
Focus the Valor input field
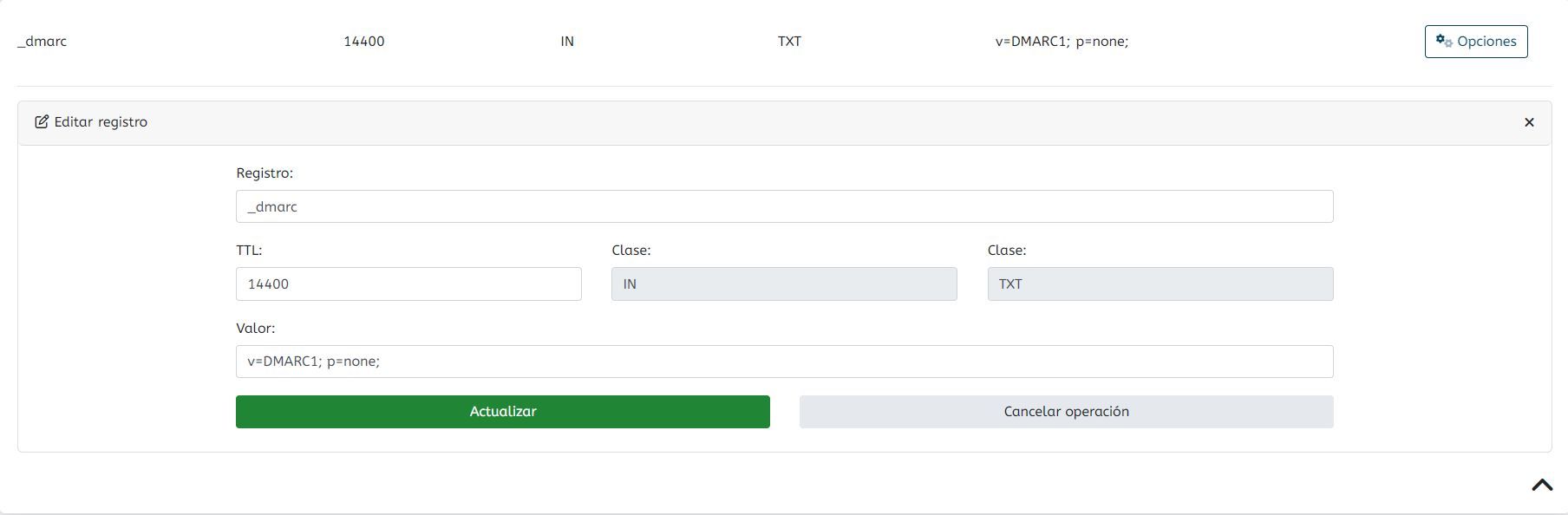[785, 362]
